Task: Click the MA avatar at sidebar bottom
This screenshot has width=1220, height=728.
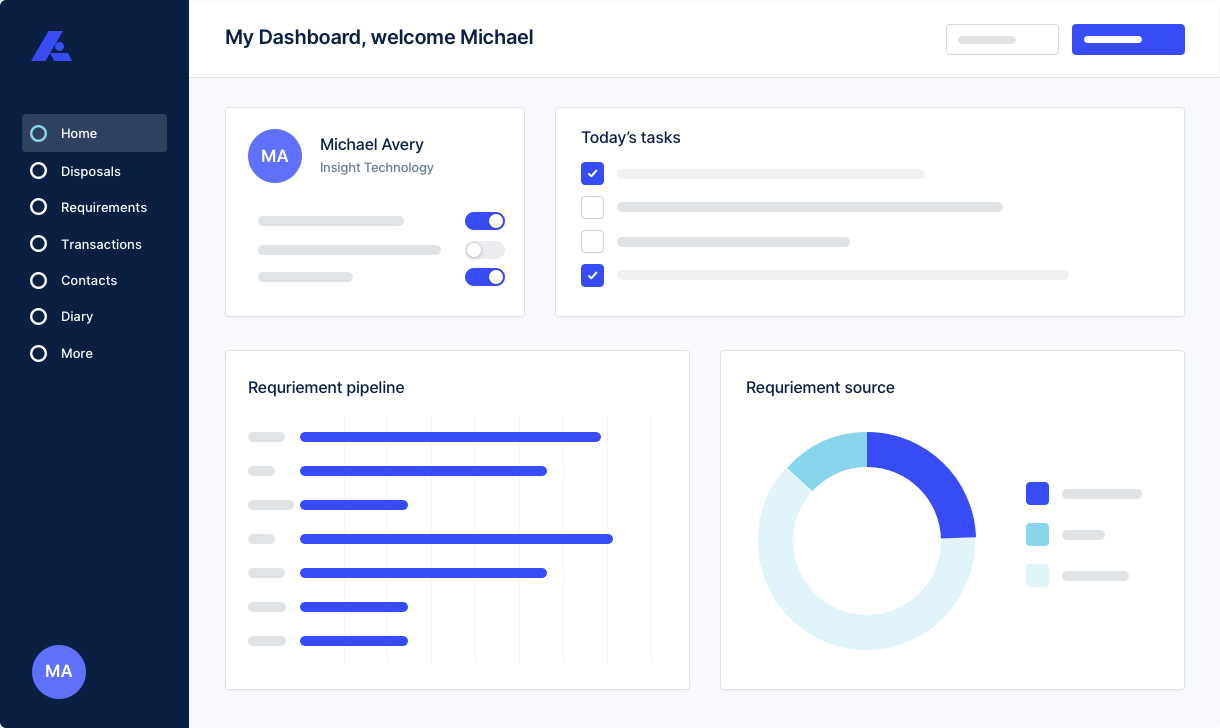Action: click(59, 671)
